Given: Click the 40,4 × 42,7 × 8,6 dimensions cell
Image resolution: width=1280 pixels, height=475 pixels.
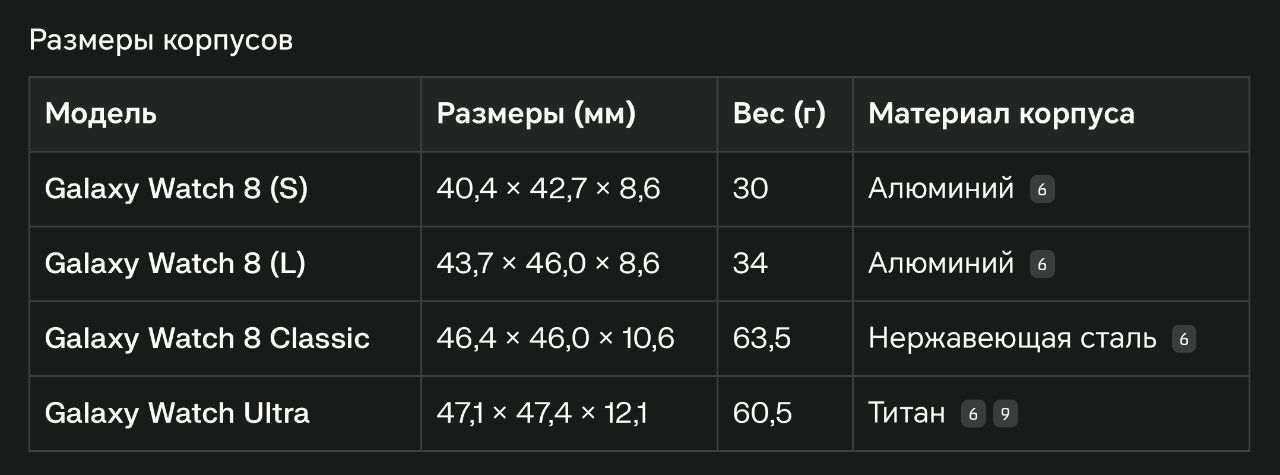Looking at the screenshot, I should click(x=548, y=189).
